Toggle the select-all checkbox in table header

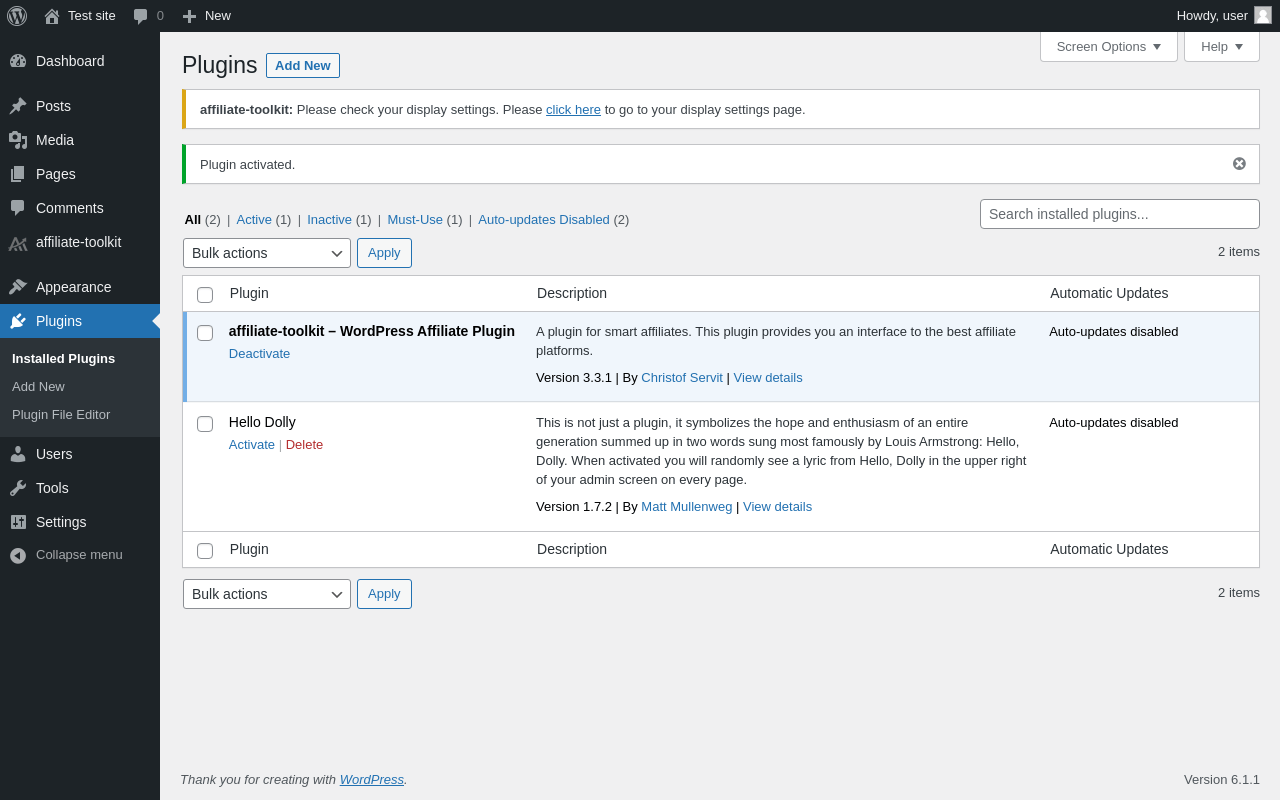pos(205,295)
